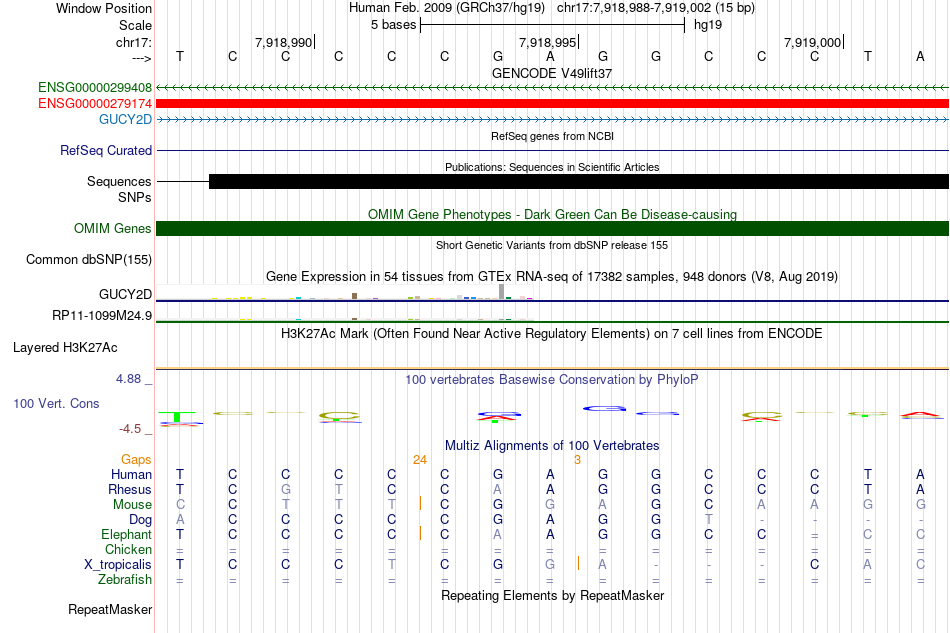Image resolution: width=950 pixels, height=633 pixels.
Task: Click the X_tropicalis alignment row label
Action: click(x=118, y=565)
